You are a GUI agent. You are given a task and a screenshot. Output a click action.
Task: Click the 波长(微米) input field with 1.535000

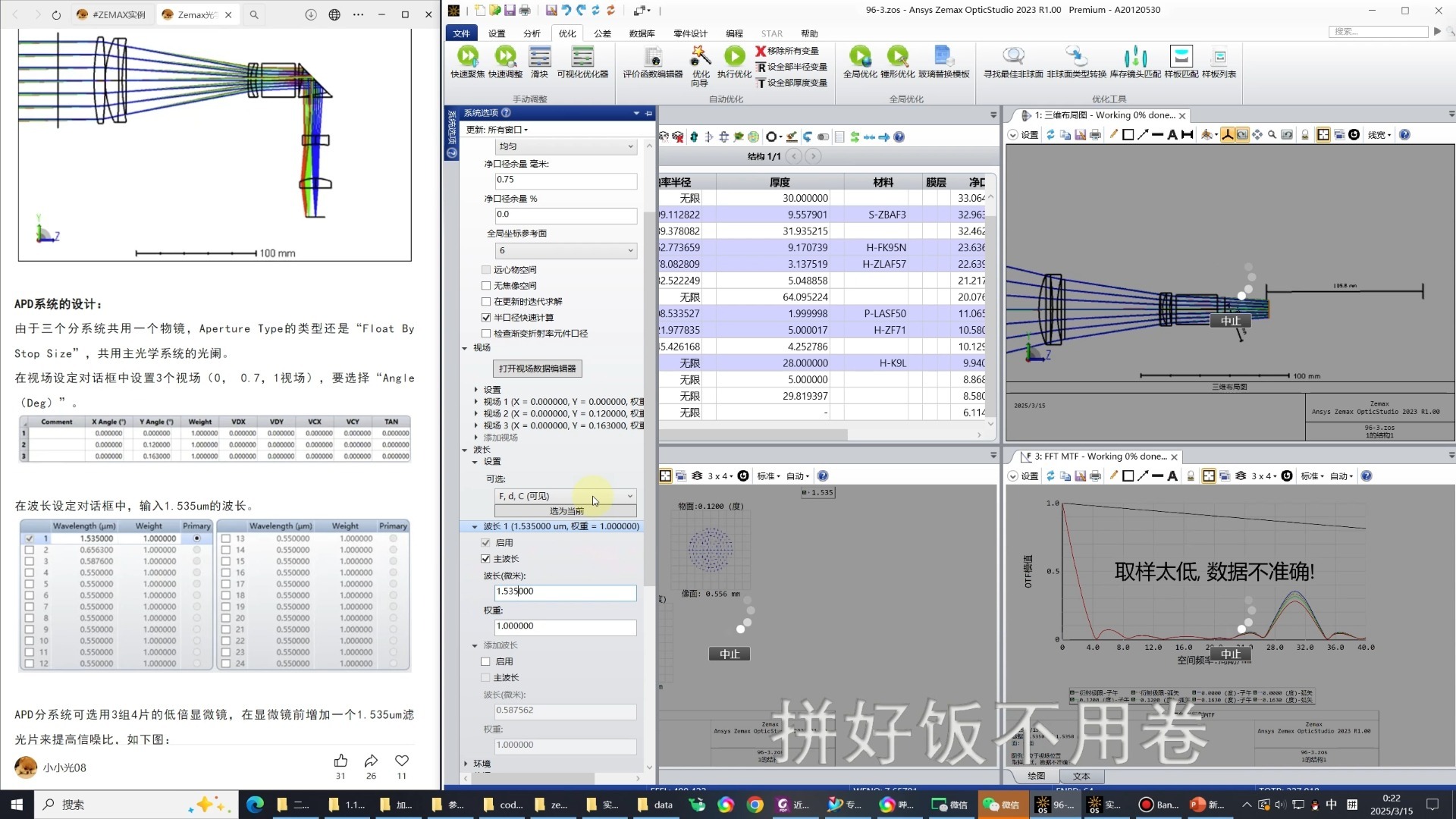(x=565, y=592)
